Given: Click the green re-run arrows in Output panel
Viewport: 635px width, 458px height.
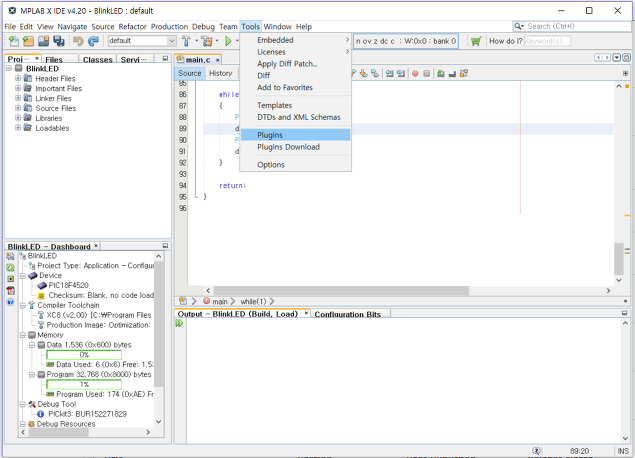Looking at the screenshot, I should coord(179,323).
